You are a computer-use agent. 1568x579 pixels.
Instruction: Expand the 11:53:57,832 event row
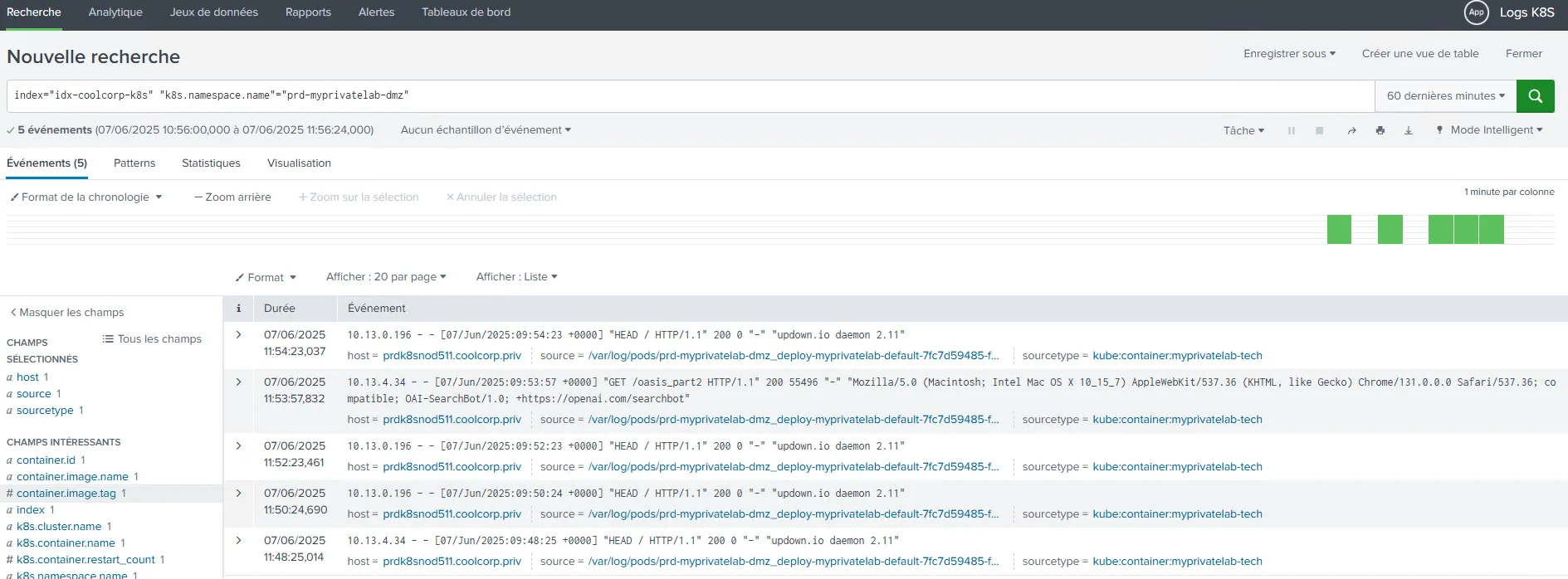(238, 382)
